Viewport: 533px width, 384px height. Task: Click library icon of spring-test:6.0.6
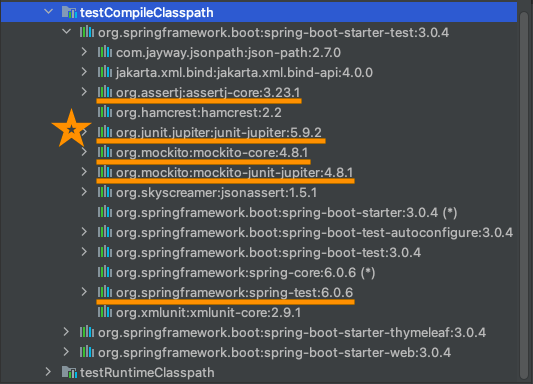105,292
